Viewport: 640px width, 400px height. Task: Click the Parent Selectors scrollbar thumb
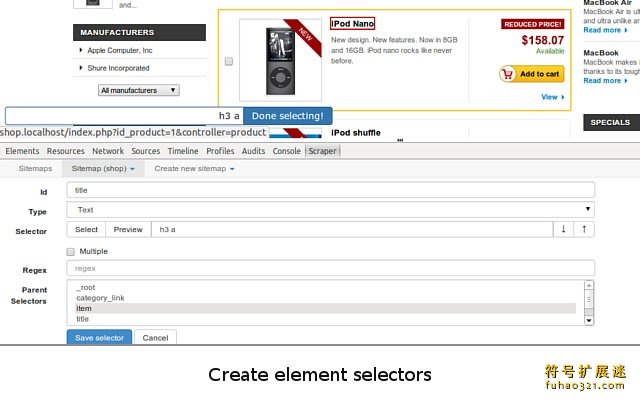tap(589, 300)
